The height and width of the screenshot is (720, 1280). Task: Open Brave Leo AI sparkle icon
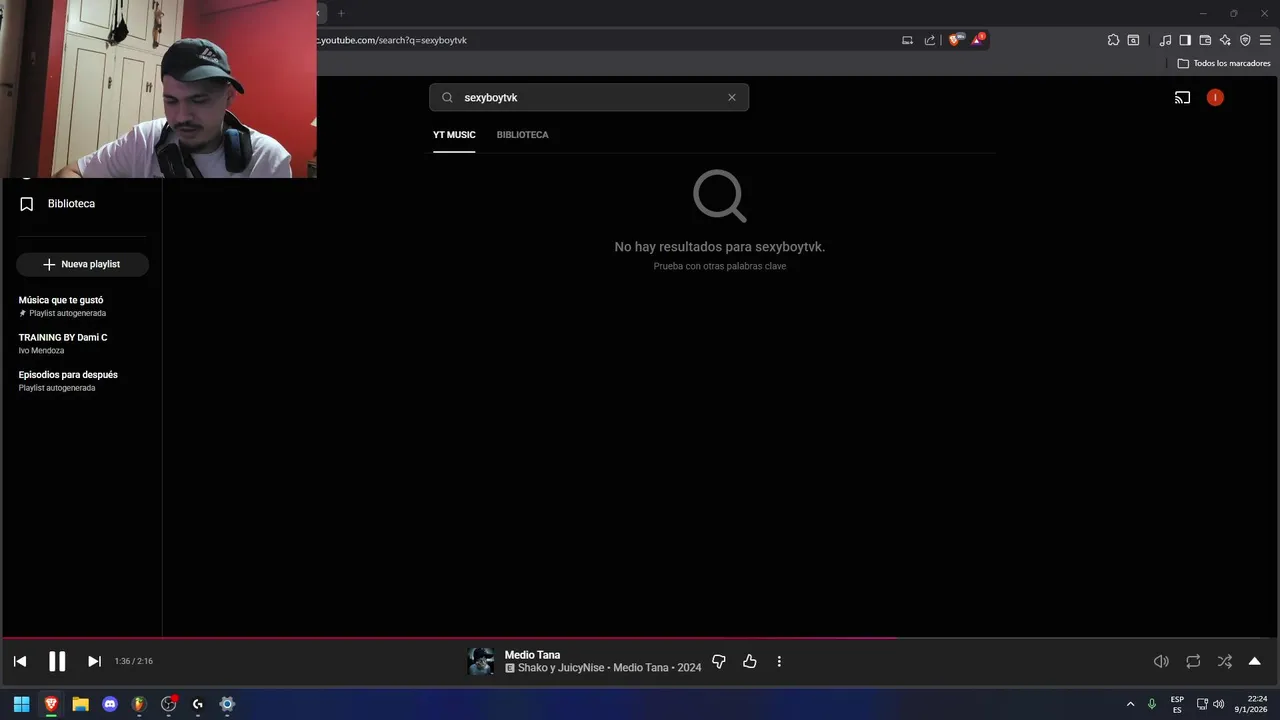1225,40
